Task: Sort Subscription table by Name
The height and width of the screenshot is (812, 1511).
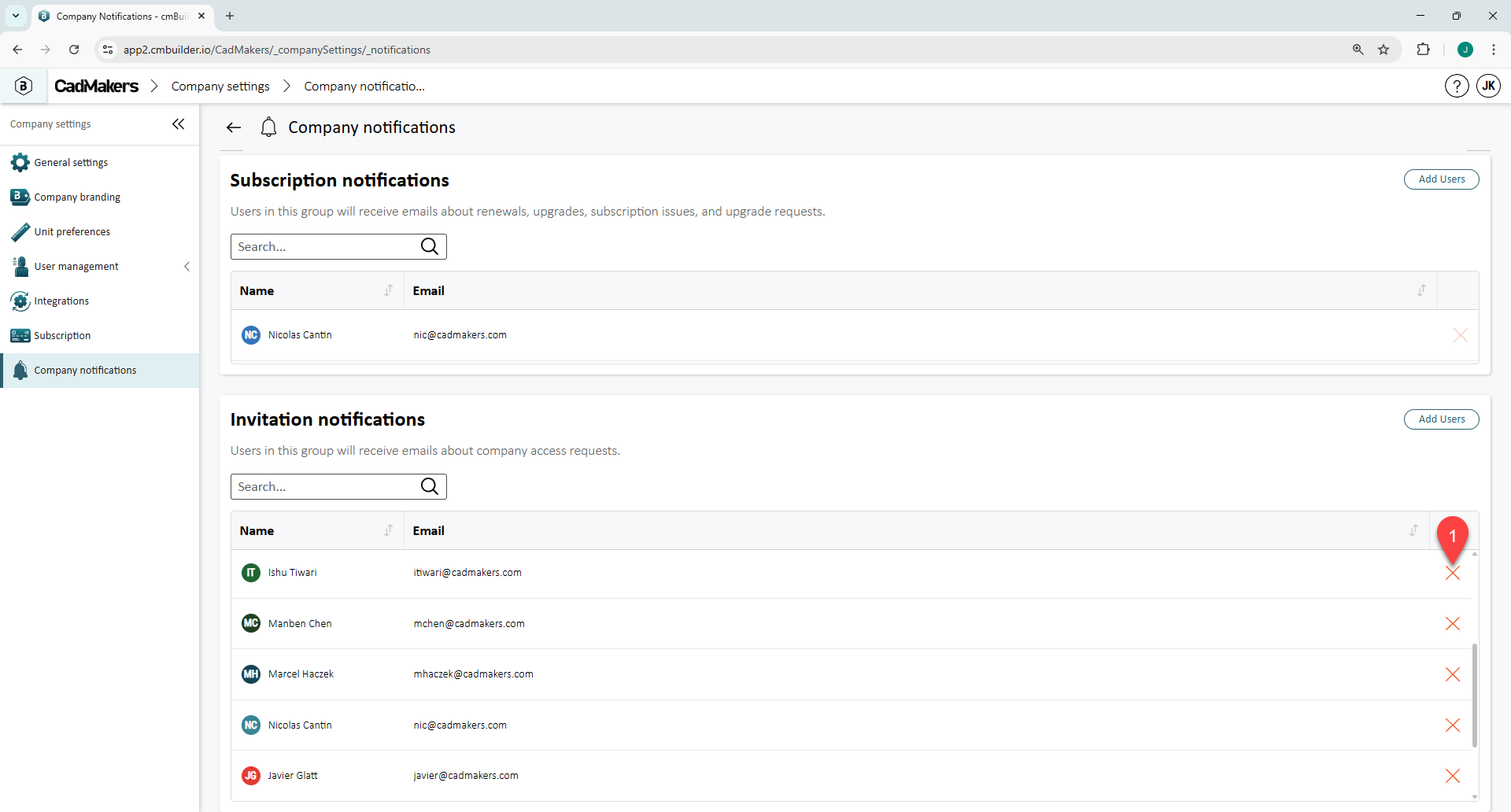Action: pyautogui.click(x=388, y=290)
